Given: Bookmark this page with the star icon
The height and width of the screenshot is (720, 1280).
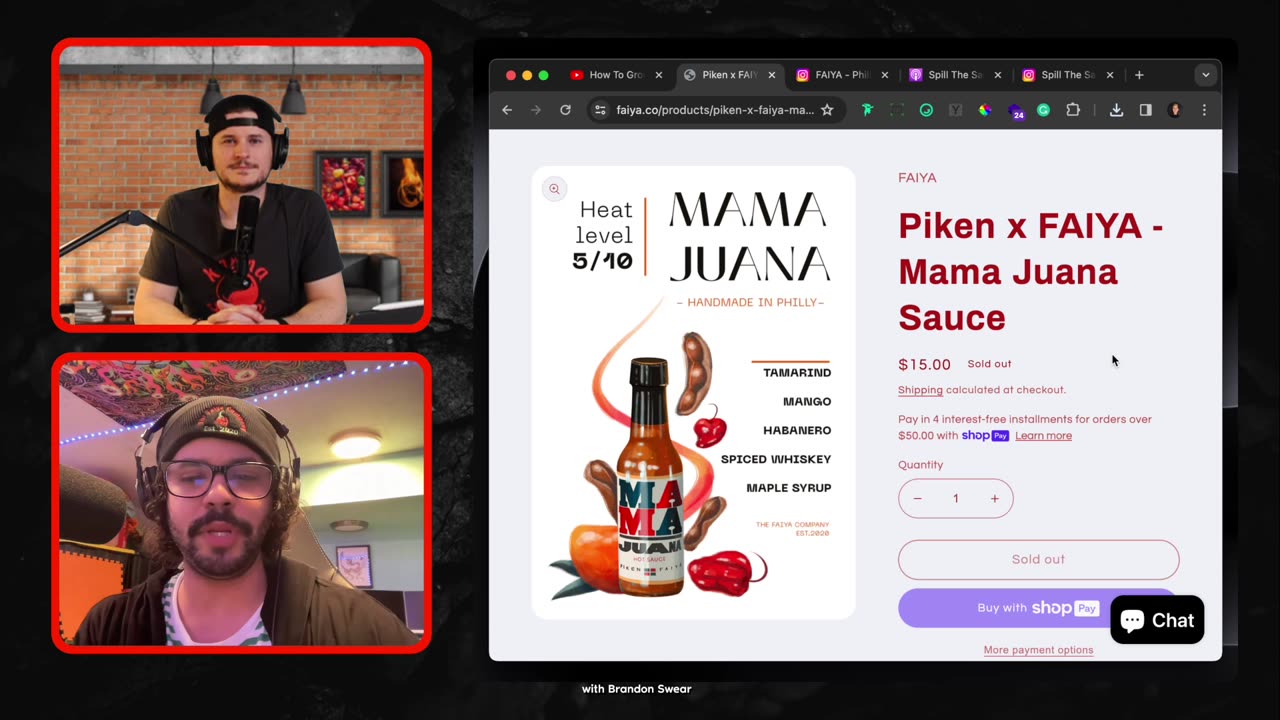Looking at the screenshot, I should click(827, 110).
